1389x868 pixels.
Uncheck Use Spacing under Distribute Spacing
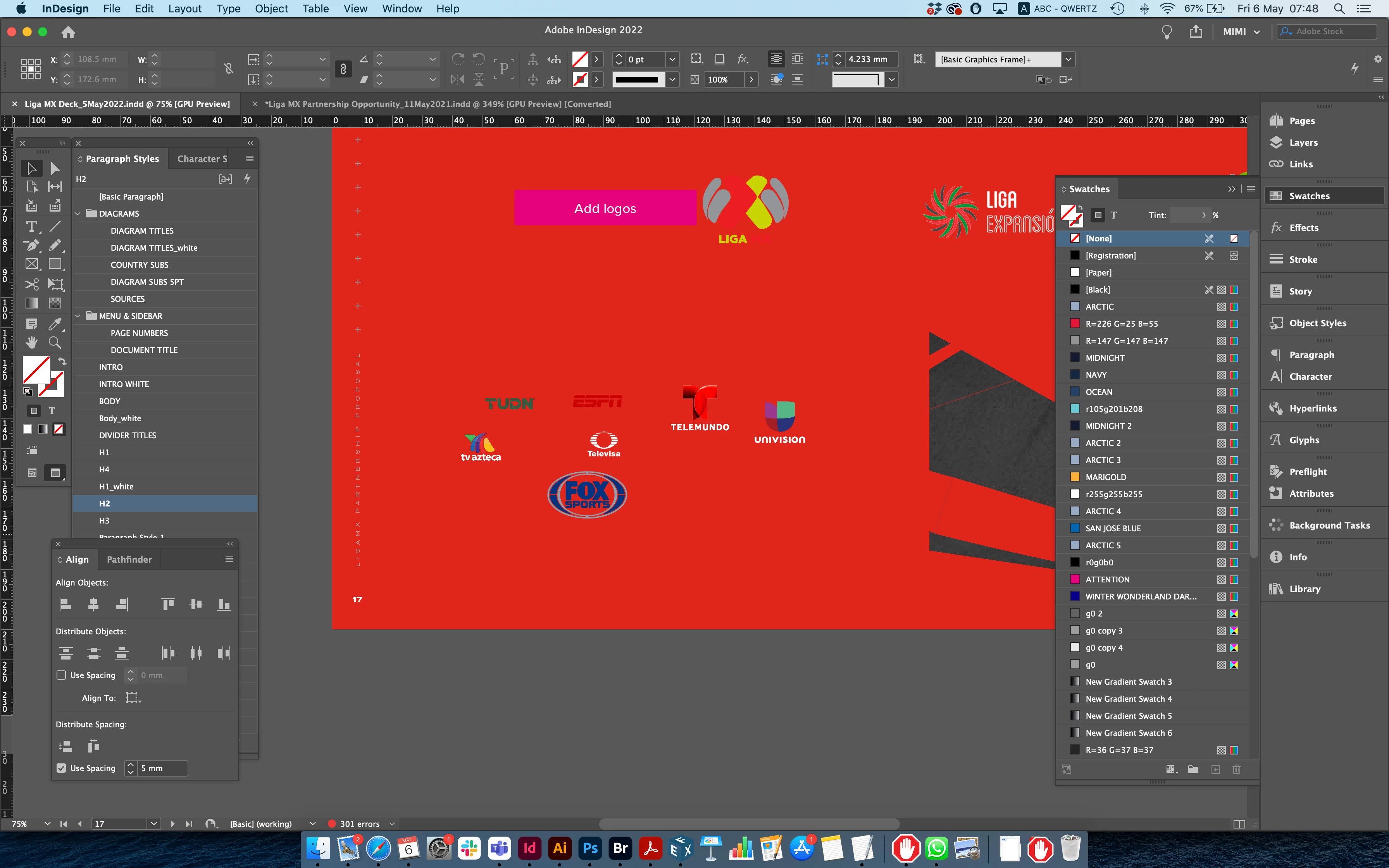click(x=61, y=768)
